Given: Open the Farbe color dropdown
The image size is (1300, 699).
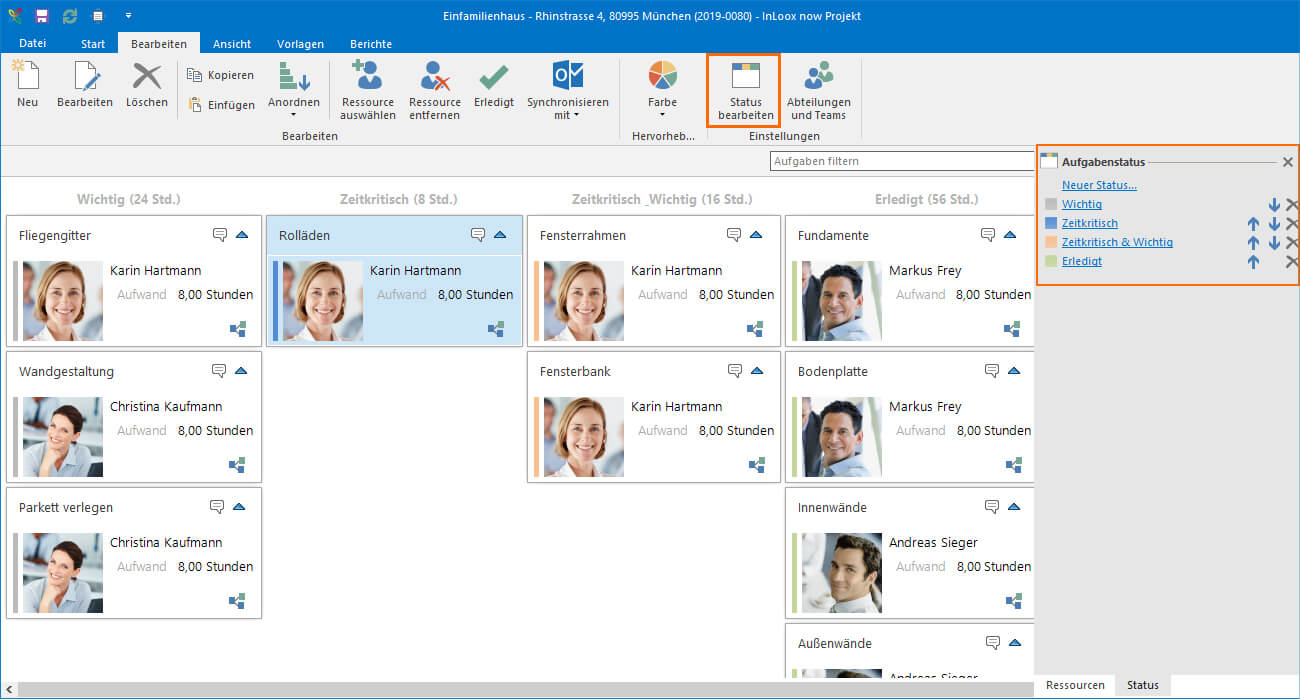Looking at the screenshot, I should click(662, 91).
